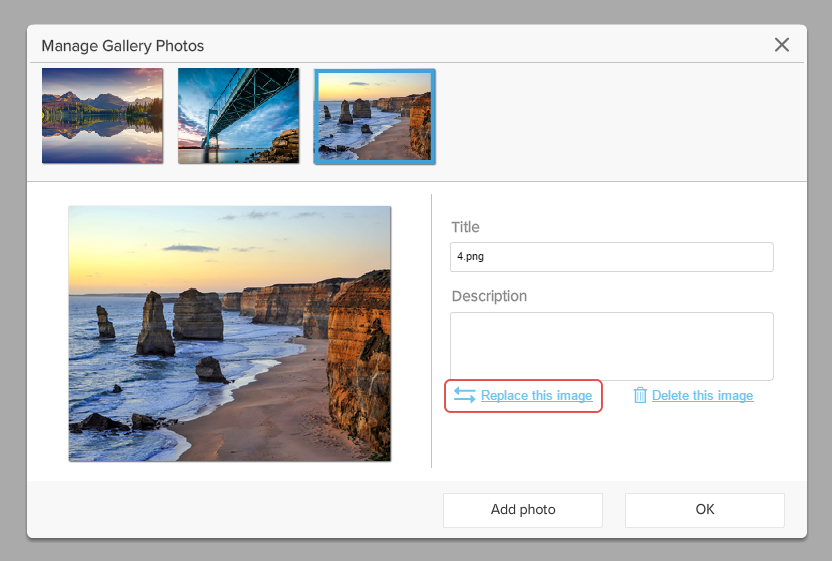The width and height of the screenshot is (832, 561).
Task: Confirm with the OK button
Action: [x=704, y=510]
